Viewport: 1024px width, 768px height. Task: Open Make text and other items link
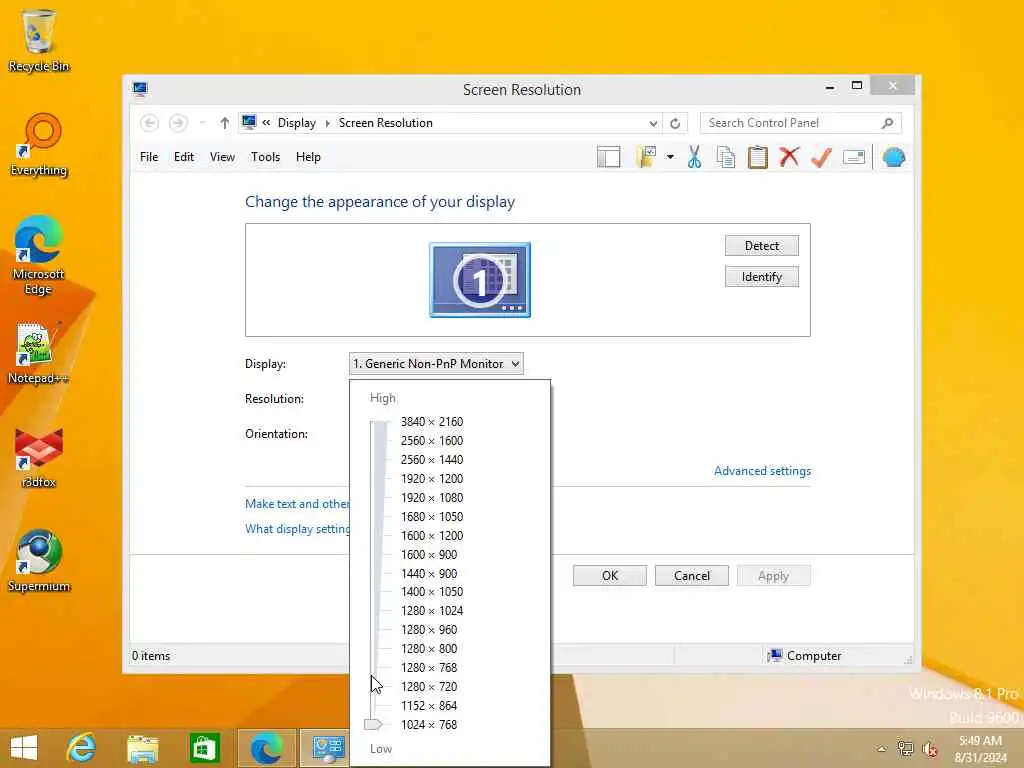click(x=297, y=504)
